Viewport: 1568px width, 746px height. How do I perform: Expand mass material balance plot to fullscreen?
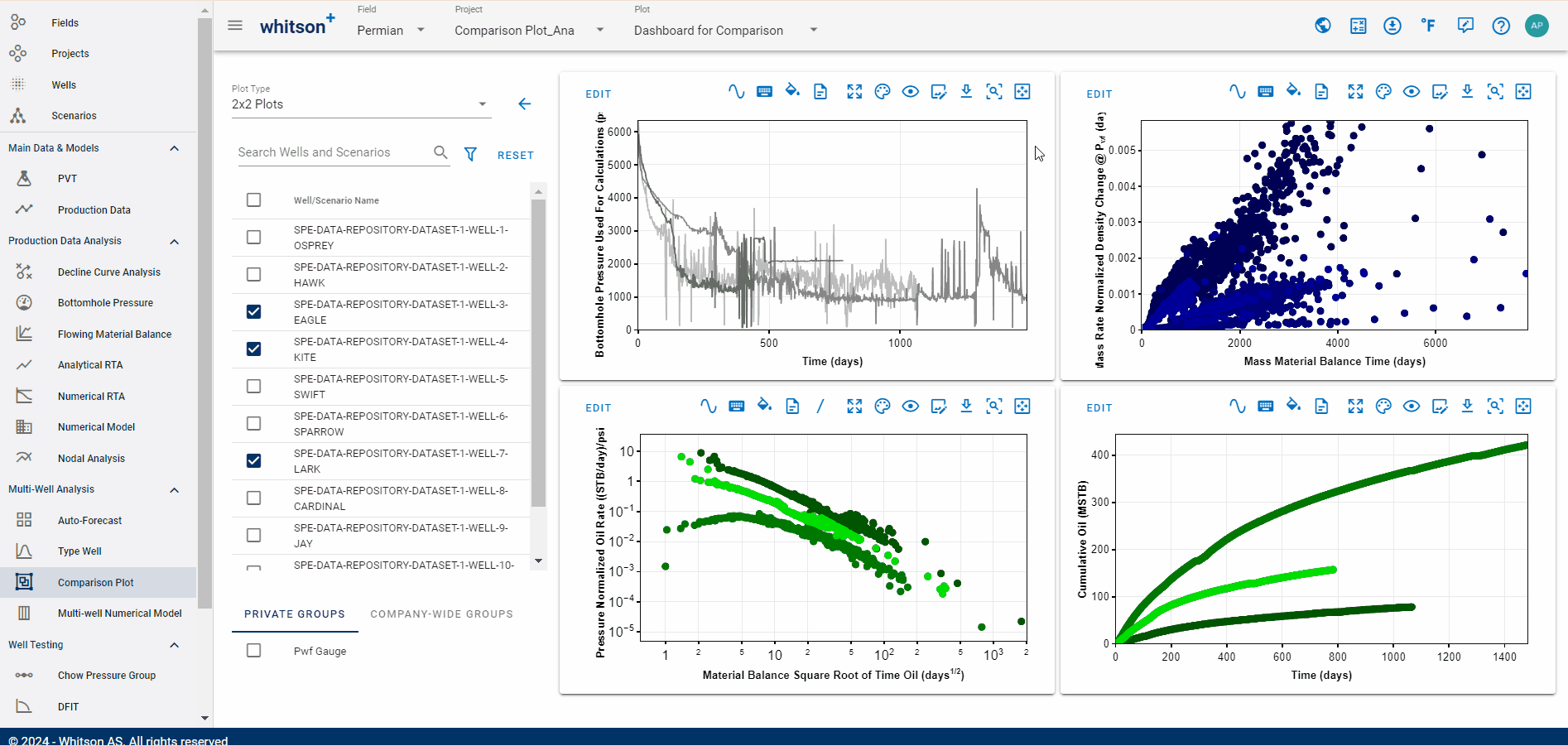(x=1355, y=92)
